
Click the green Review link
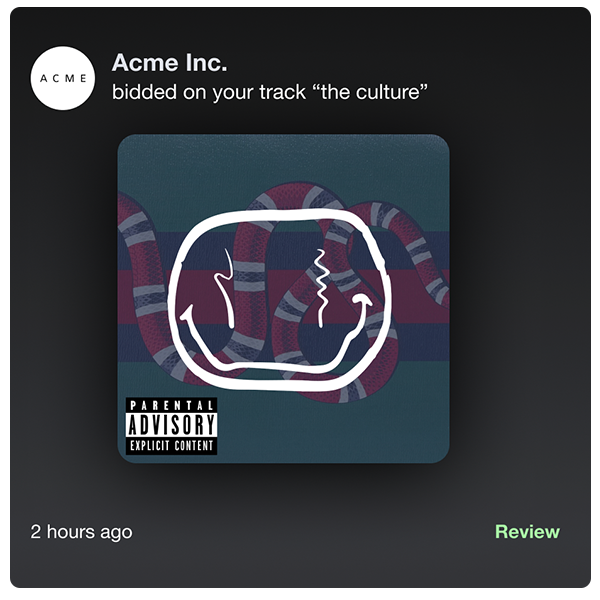[527, 532]
